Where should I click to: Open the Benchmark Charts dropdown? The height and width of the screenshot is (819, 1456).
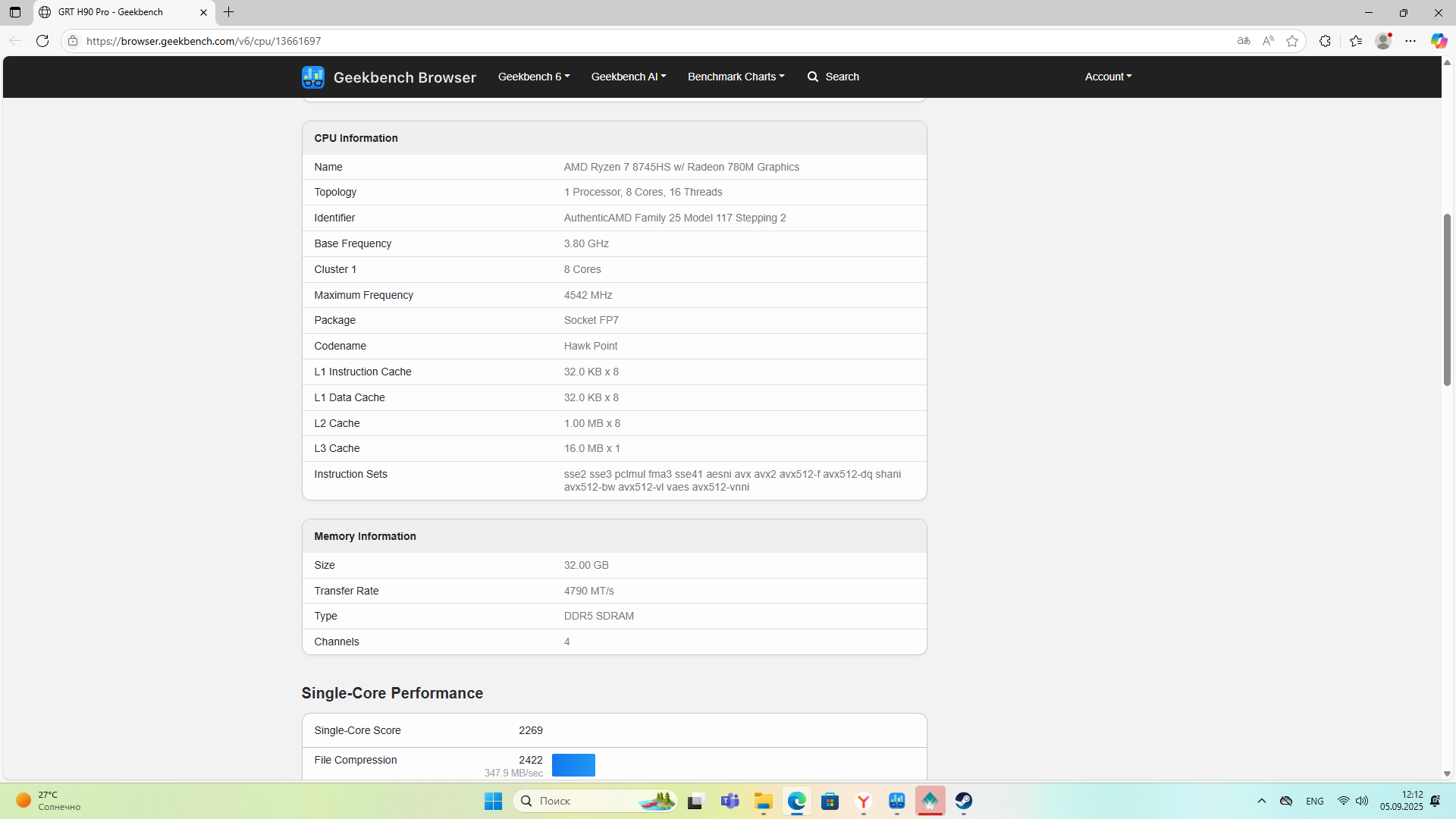coord(736,77)
